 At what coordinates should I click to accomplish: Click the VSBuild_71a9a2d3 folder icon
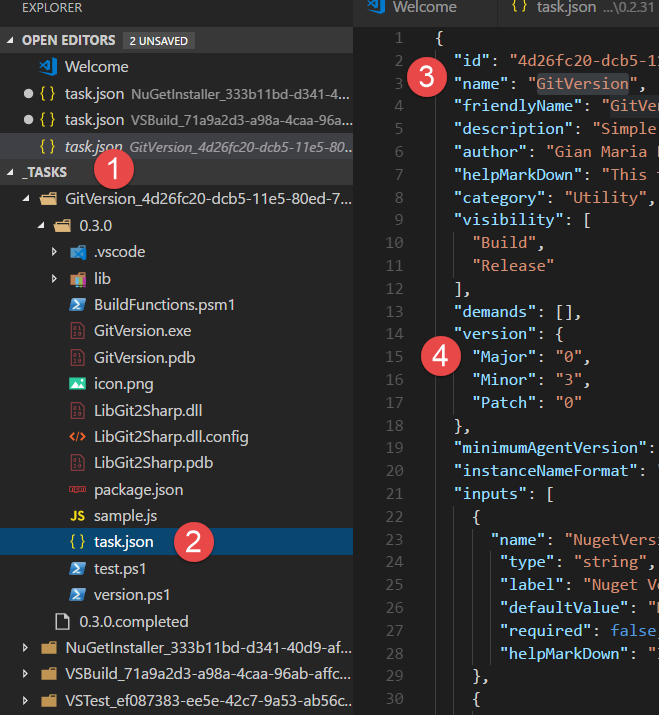coord(49,674)
